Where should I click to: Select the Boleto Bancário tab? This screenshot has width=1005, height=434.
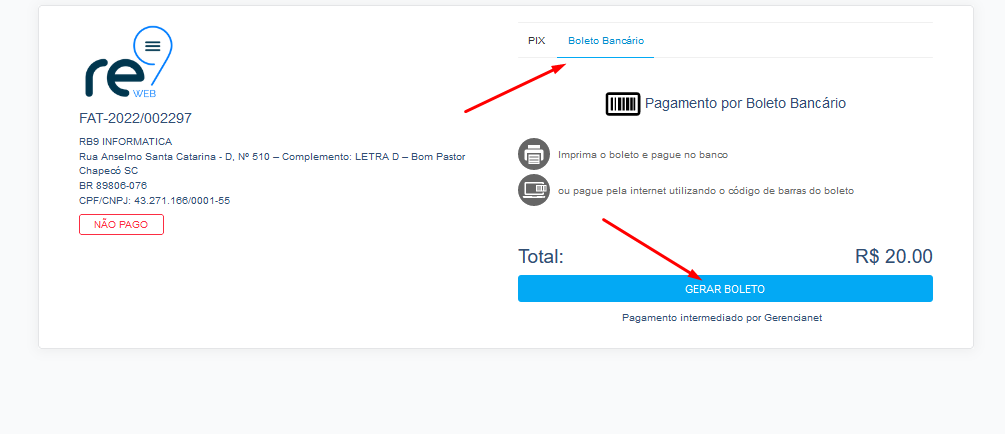pos(606,40)
